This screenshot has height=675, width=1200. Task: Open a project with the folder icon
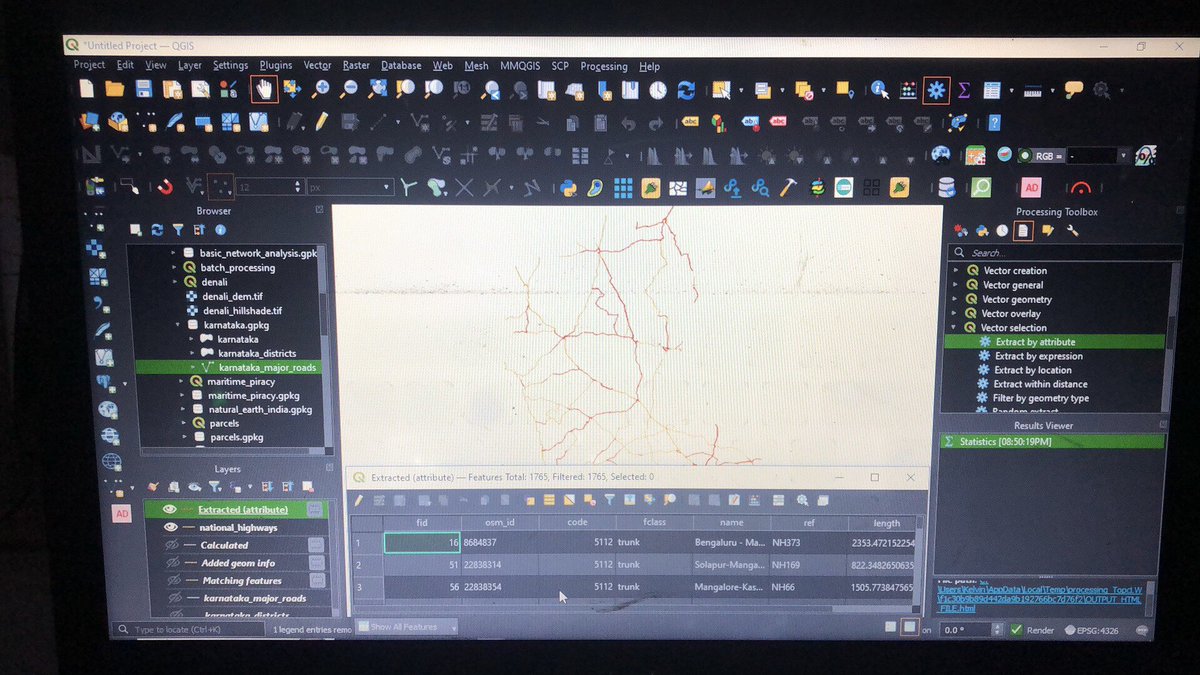click(x=114, y=89)
